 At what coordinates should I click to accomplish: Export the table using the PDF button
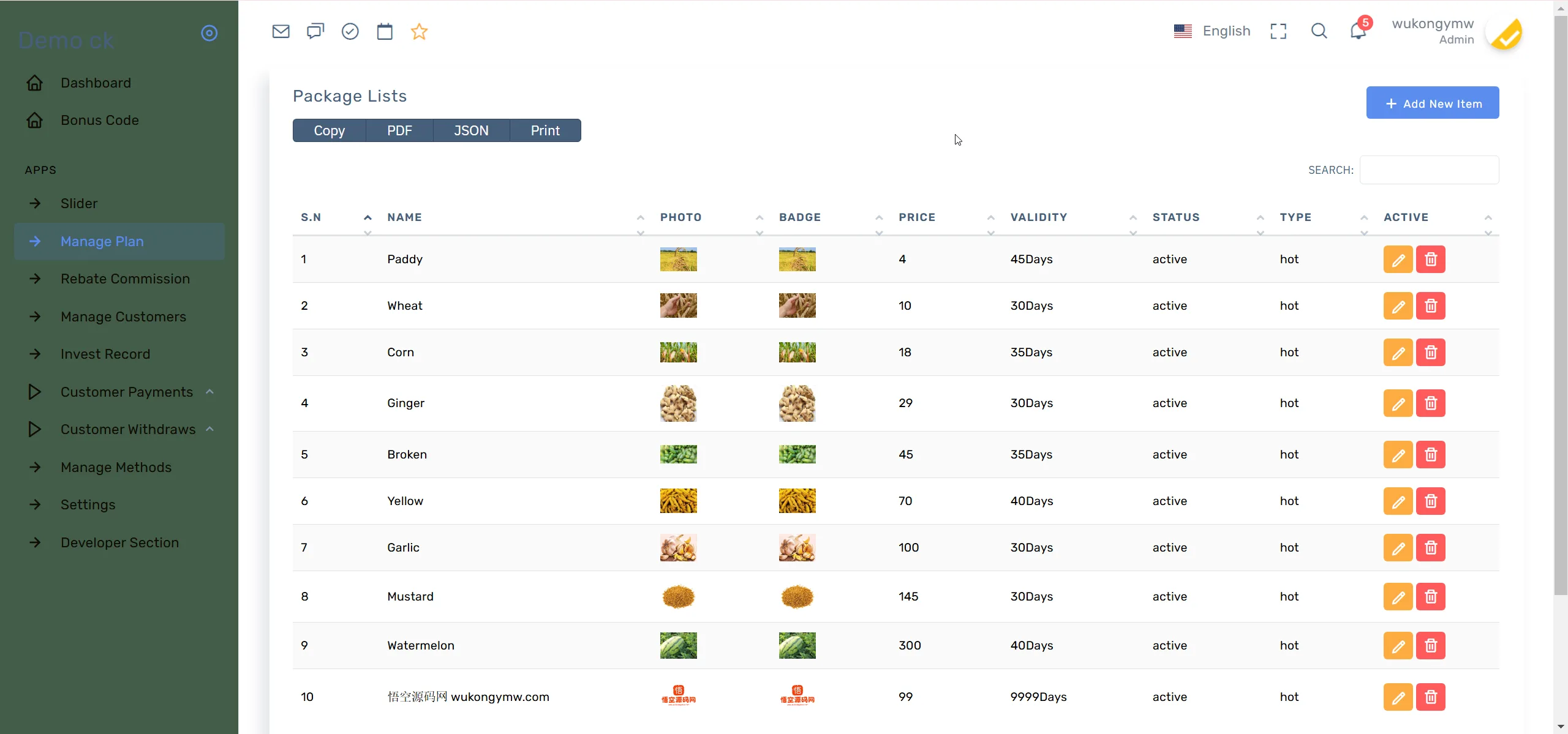point(399,130)
